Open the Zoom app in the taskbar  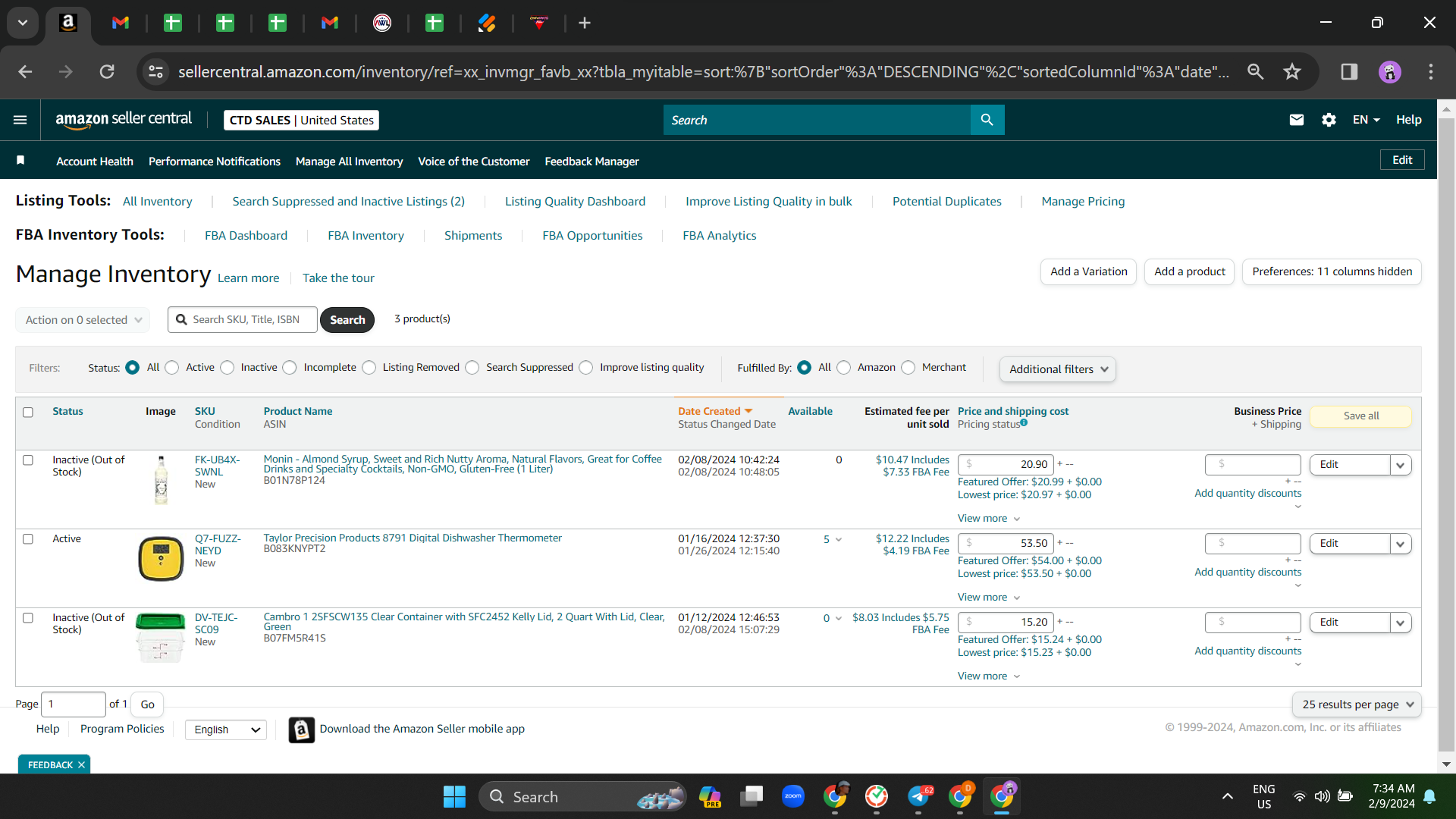[793, 796]
